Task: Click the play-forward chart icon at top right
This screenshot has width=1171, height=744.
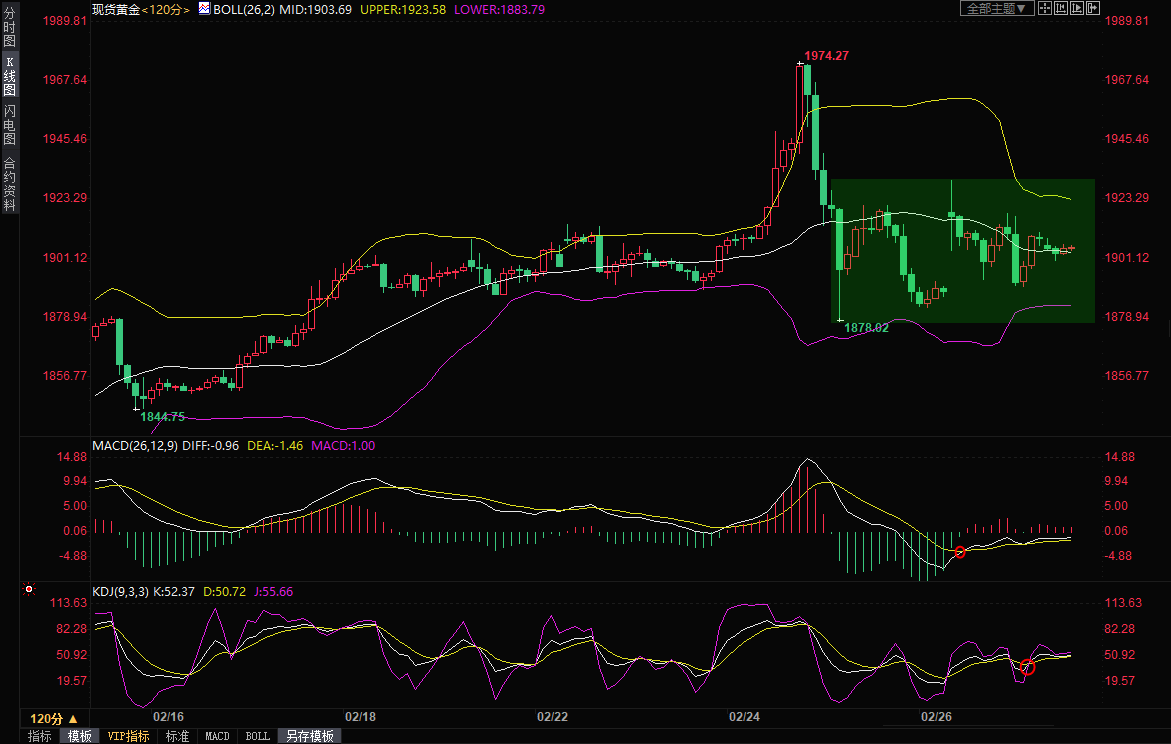Action: [x=1077, y=8]
